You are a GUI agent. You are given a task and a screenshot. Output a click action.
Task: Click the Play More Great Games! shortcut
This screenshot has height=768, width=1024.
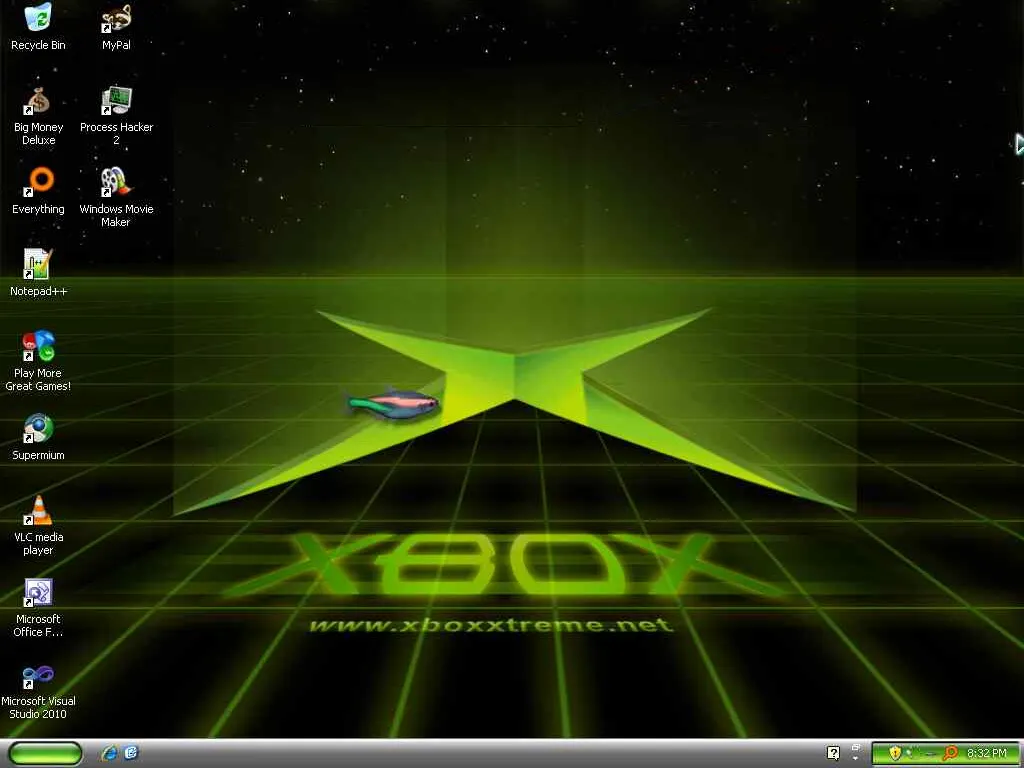click(x=38, y=362)
